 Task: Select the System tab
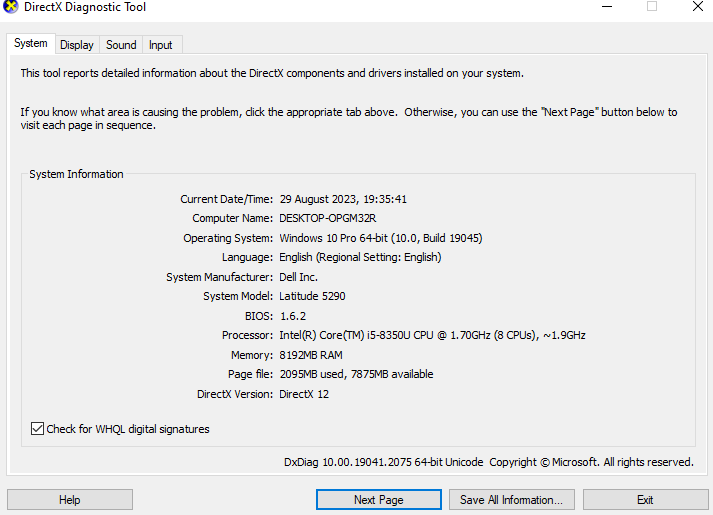tap(31, 44)
